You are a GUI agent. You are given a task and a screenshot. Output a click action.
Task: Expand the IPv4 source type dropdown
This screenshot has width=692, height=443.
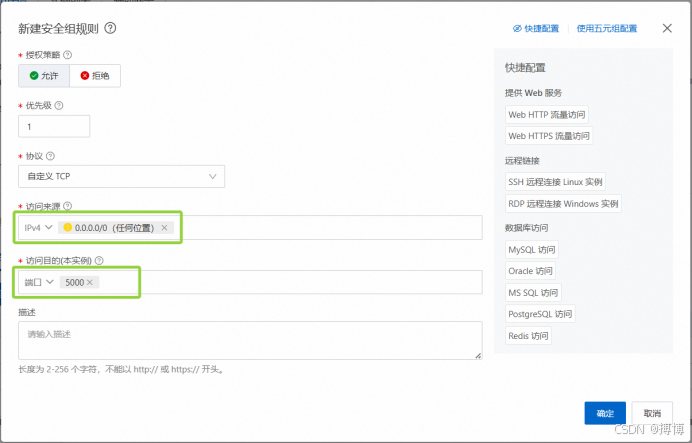click(38, 228)
